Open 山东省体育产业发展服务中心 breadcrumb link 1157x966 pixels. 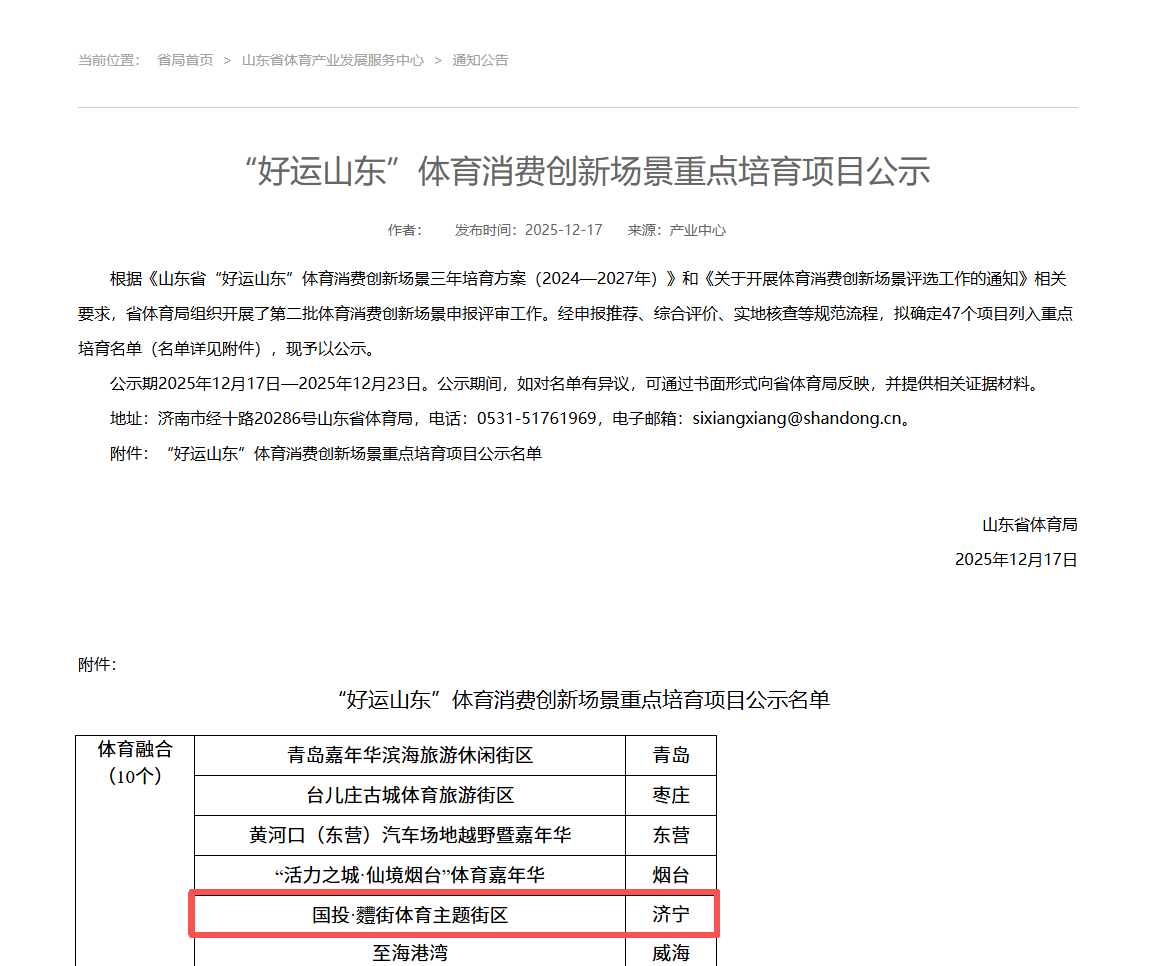point(333,60)
